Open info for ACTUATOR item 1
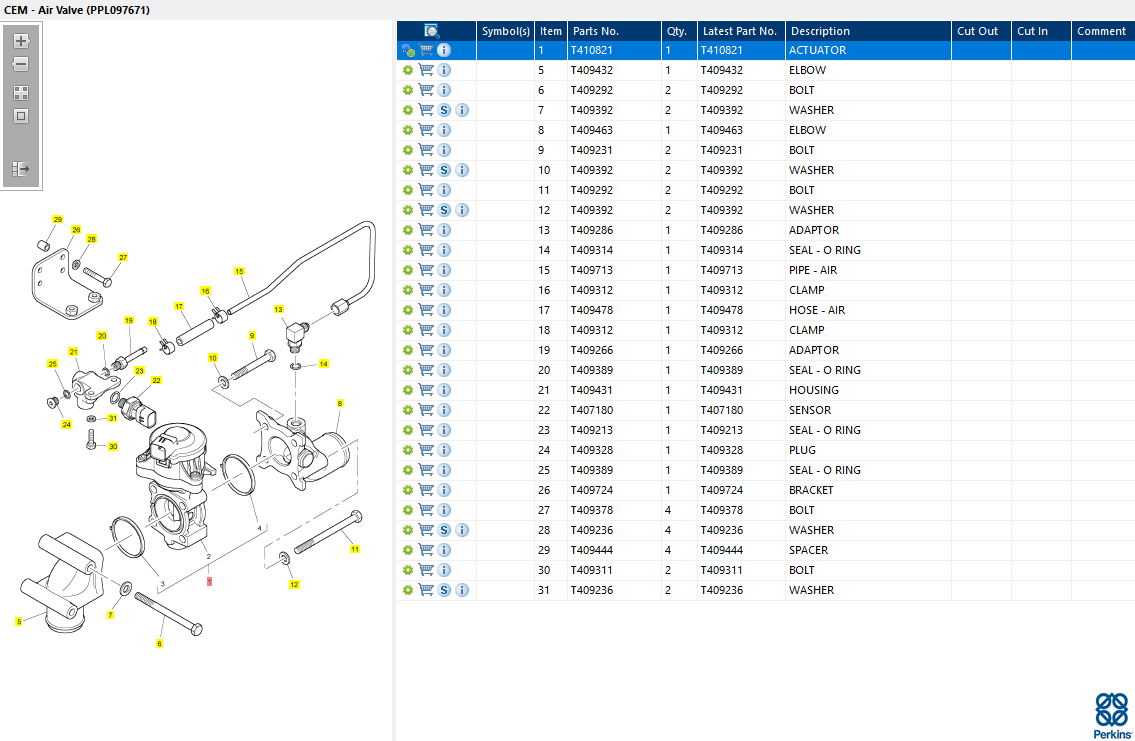This screenshot has width=1135, height=741. pos(444,50)
